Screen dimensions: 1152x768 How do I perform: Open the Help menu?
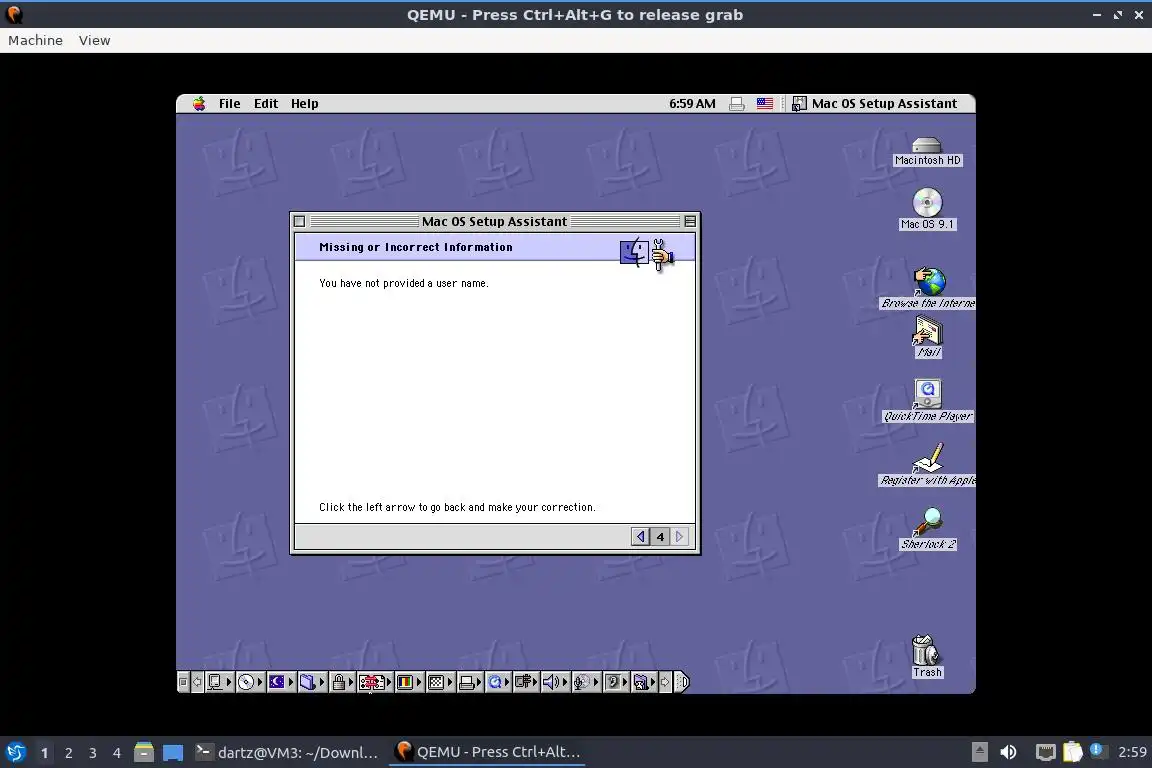(x=304, y=104)
